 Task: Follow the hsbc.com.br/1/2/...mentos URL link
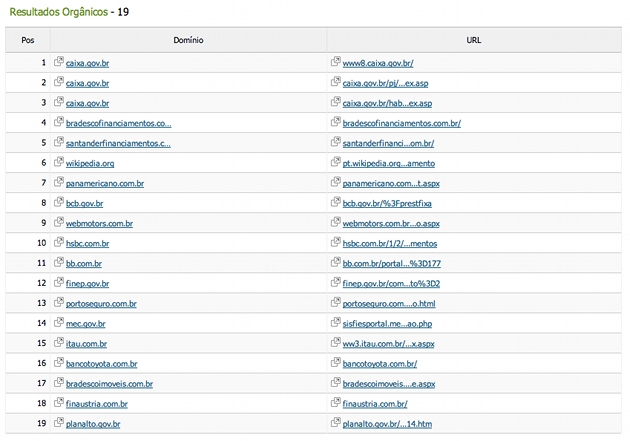(x=390, y=244)
